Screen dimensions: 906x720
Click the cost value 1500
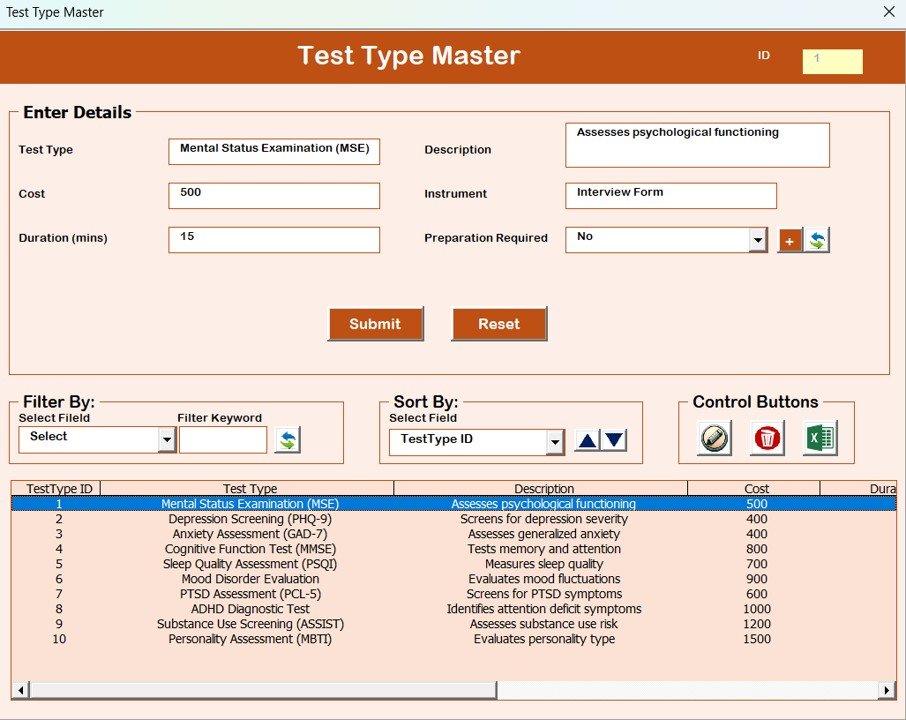[x=756, y=639]
